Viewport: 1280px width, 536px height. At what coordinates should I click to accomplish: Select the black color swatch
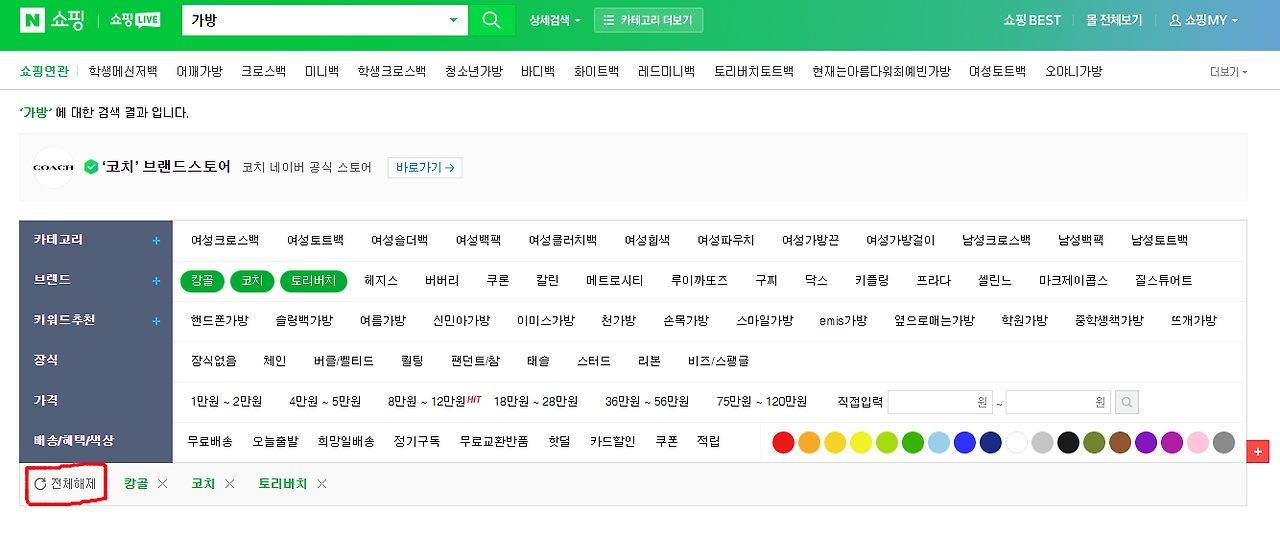click(1069, 443)
